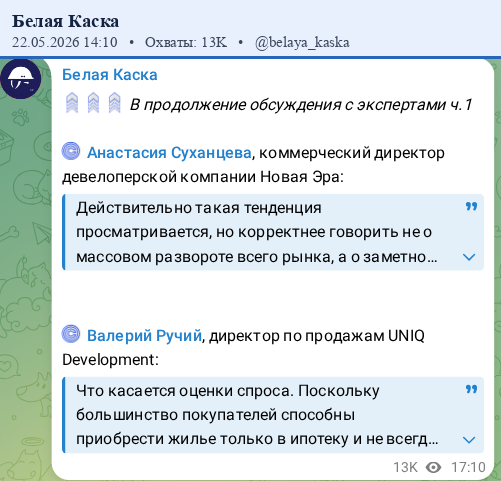Click the quote mark icon in Ручий quote
501x481 pixels.
[471, 389]
